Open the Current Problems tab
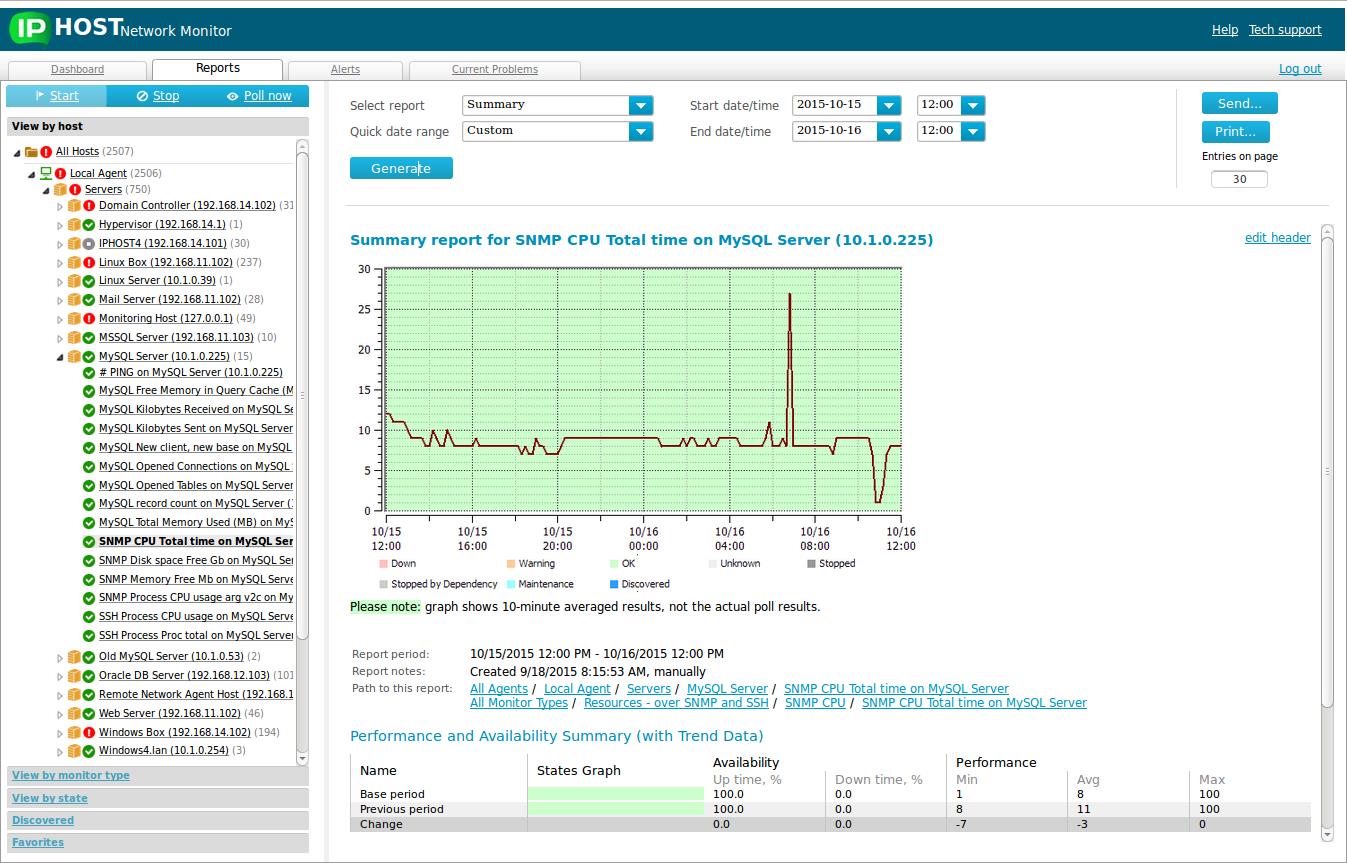1347x863 pixels. (495, 70)
